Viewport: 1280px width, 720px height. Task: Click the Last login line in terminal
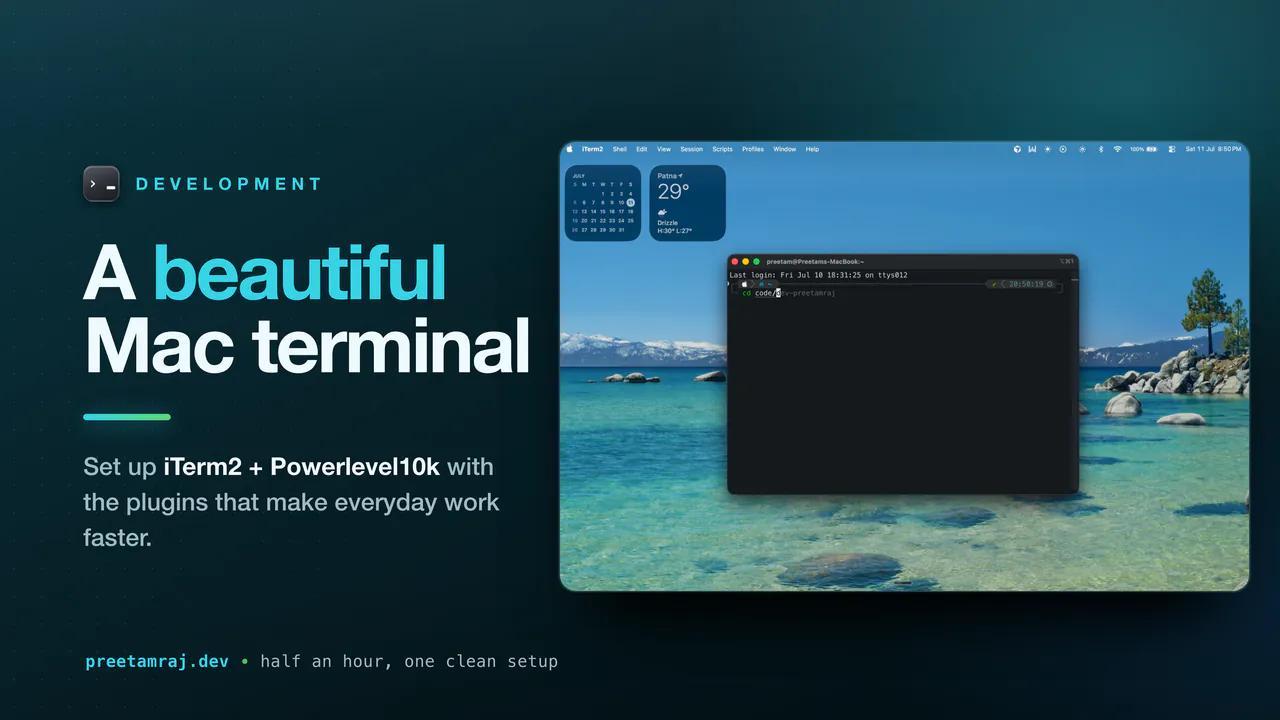[818, 275]
